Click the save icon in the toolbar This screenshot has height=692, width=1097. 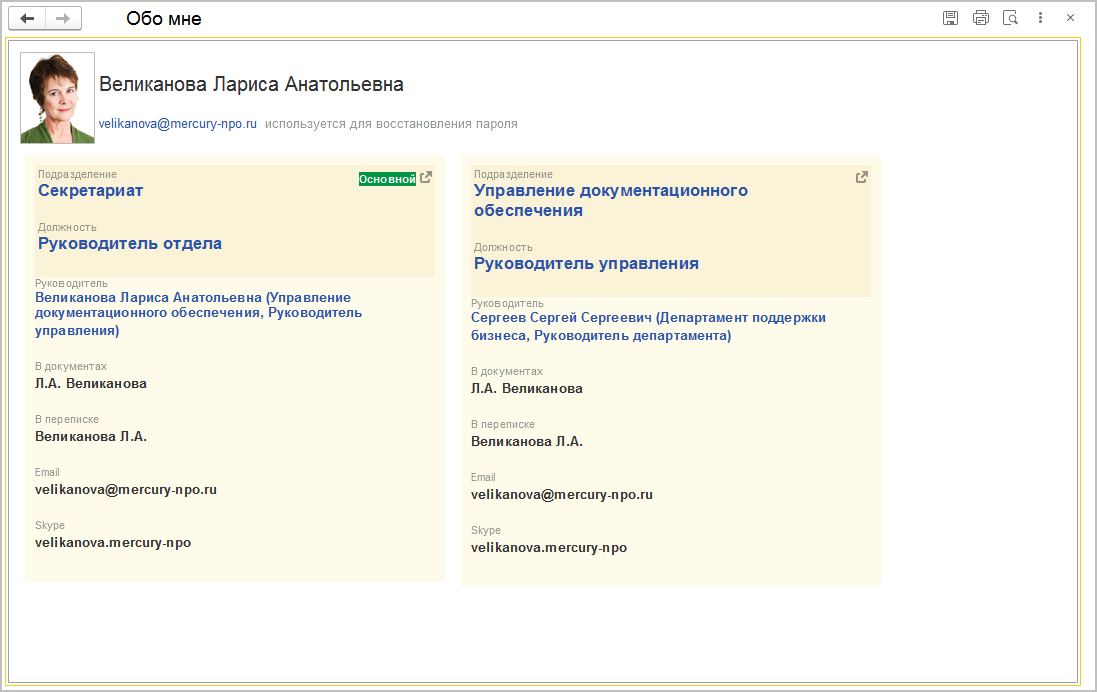950,18
